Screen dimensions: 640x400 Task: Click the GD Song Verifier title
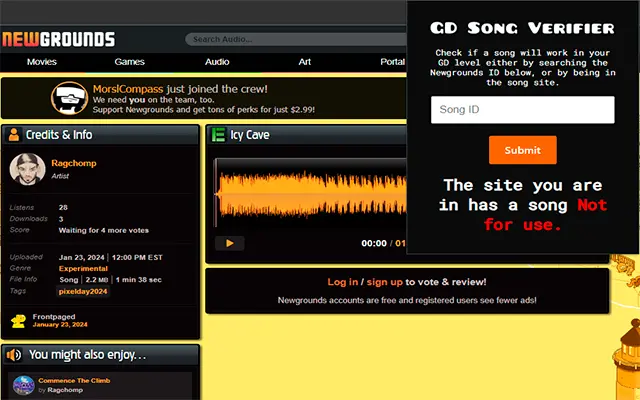[x=522, y=28]
